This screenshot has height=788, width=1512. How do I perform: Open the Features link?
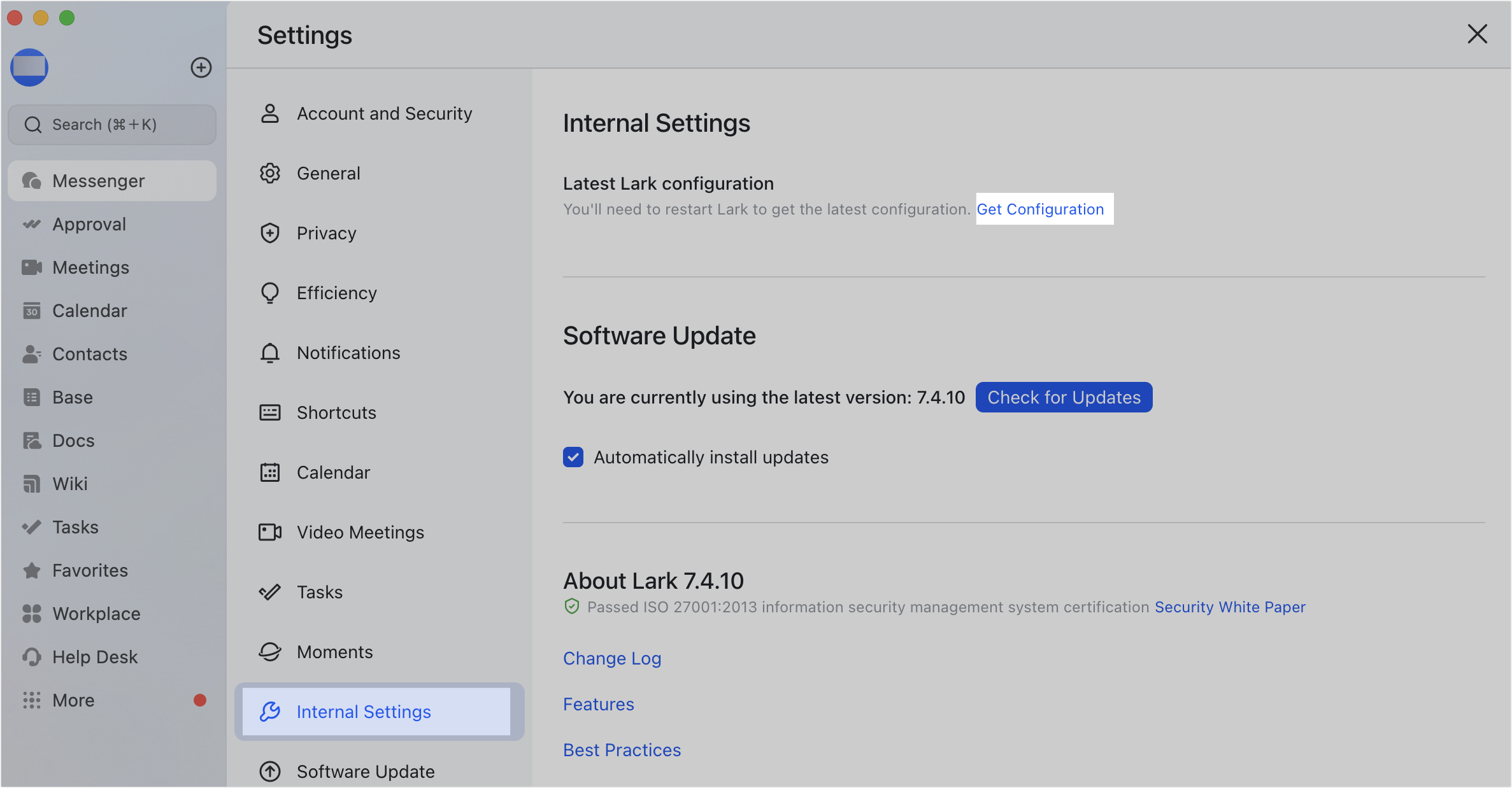pos(599,704)
